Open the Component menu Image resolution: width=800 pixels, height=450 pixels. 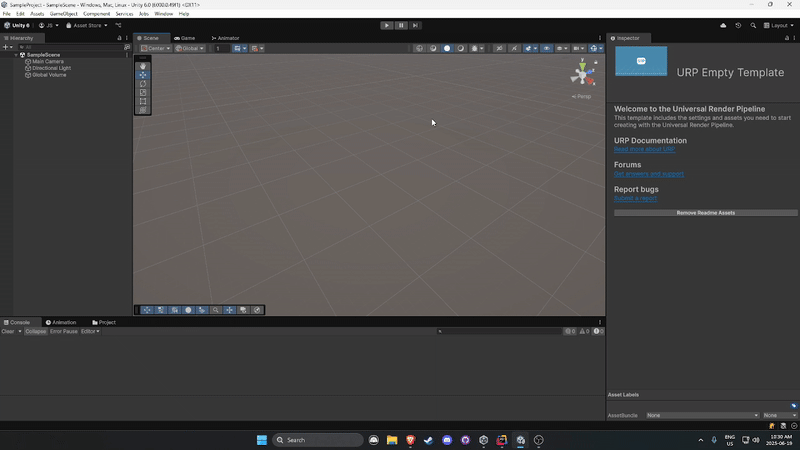[x=96, y=14]
